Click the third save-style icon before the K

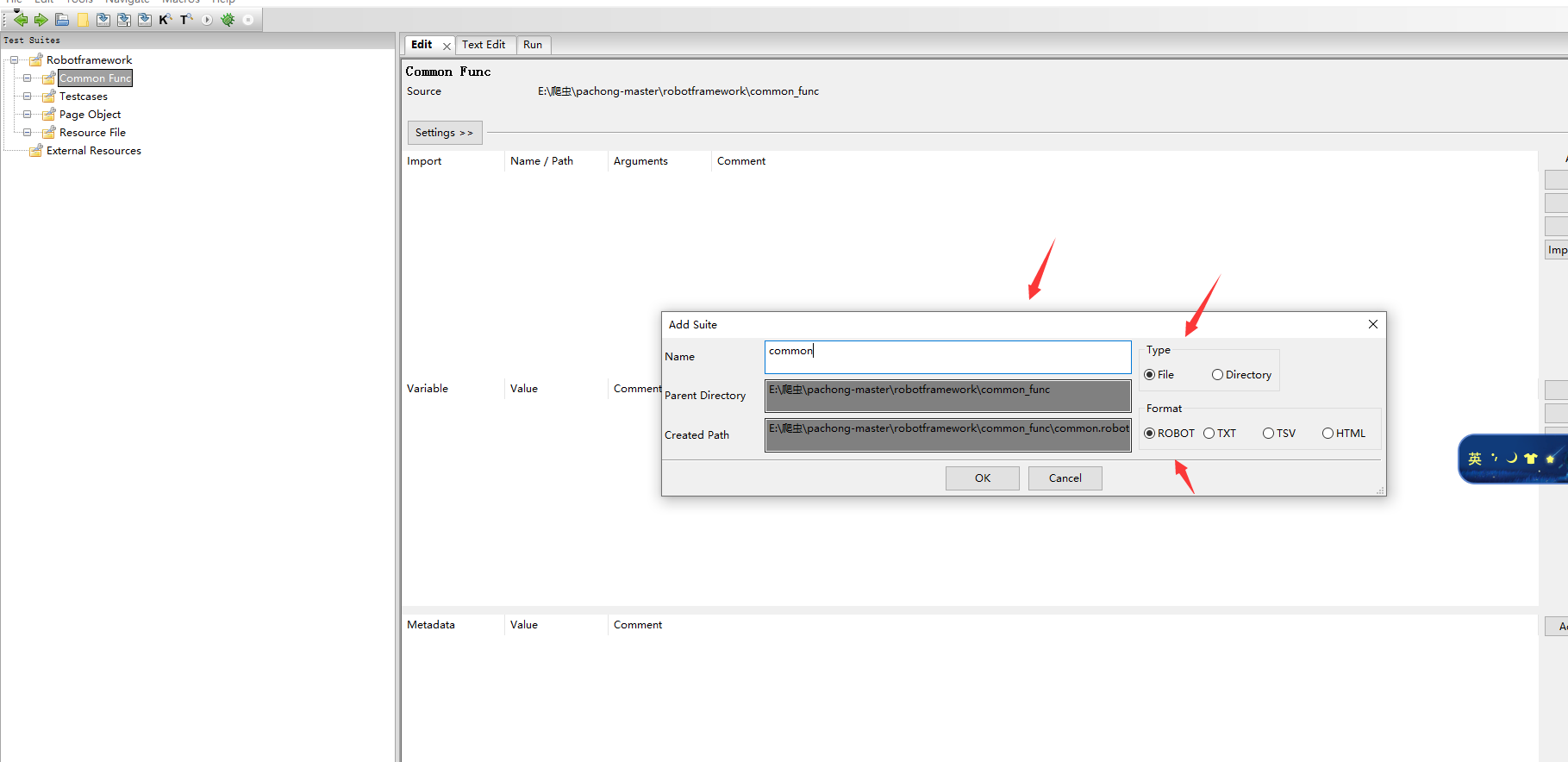coord(145,19)
